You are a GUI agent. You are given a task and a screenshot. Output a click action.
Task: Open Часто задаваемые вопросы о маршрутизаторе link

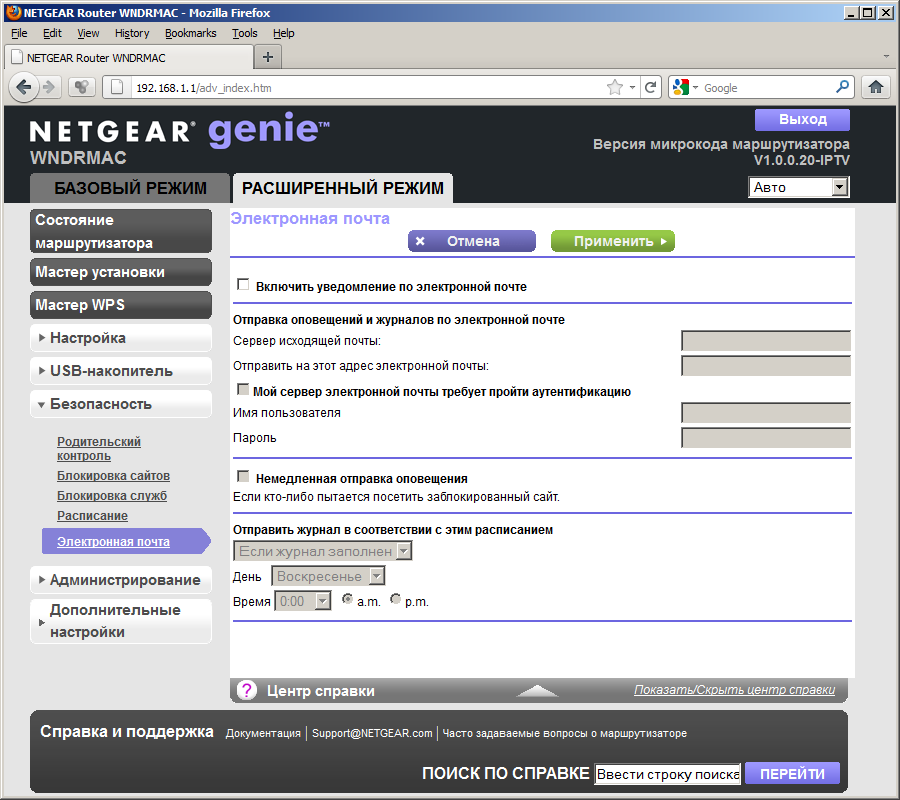564,733
